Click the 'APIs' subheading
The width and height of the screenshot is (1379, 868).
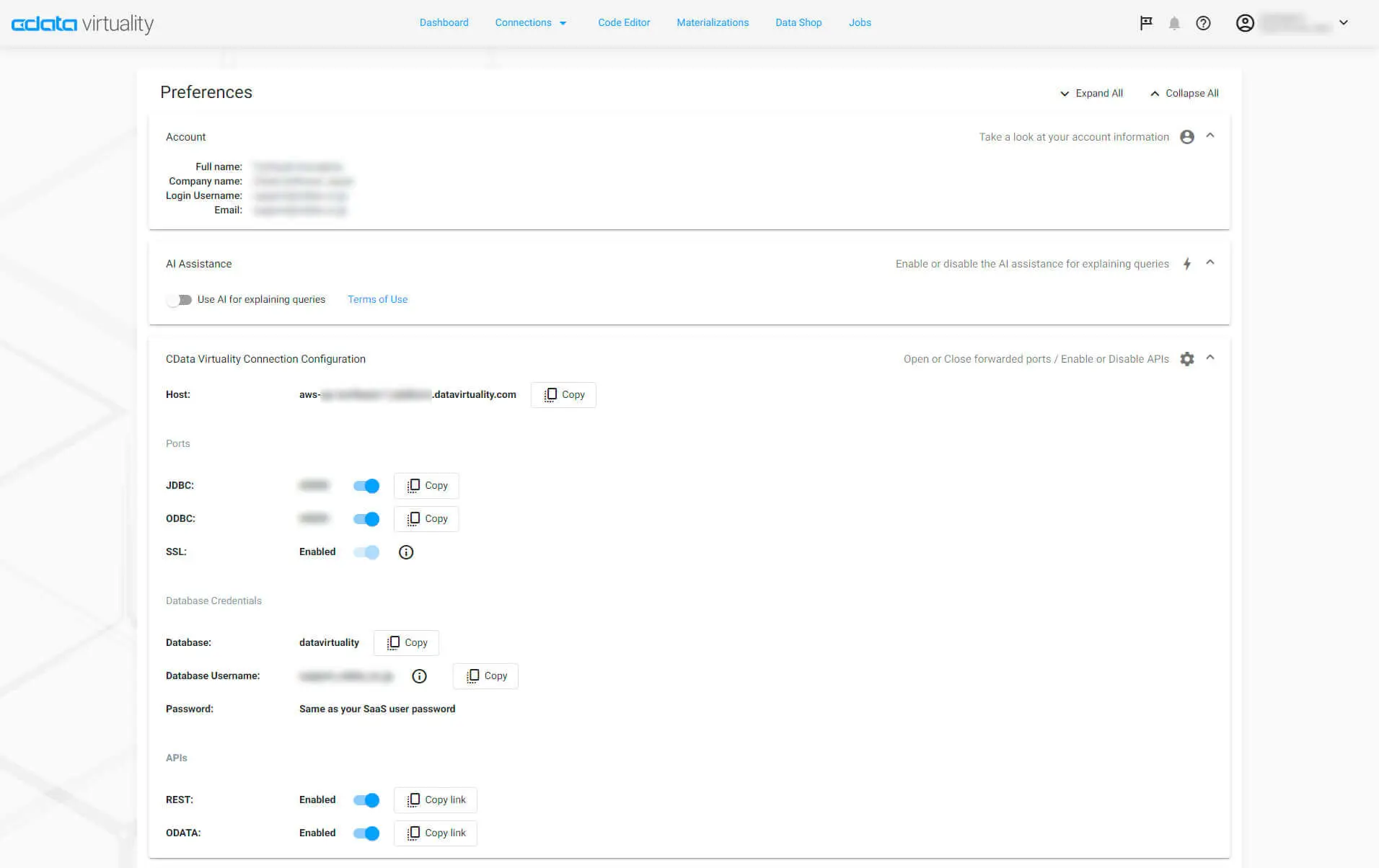click(176, 758)
